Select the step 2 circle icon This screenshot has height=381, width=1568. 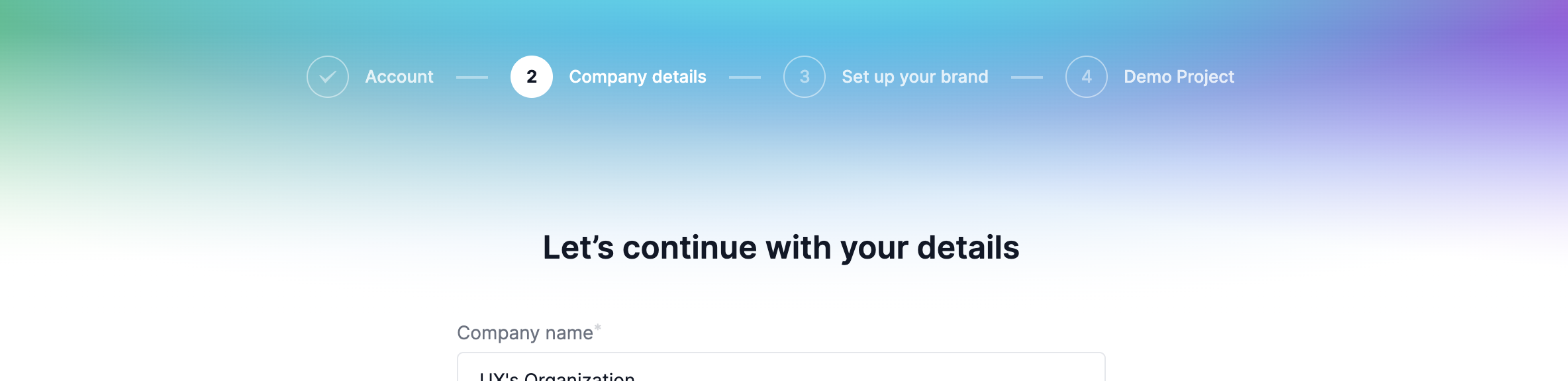pyautogui.click(x=532, y=77)
